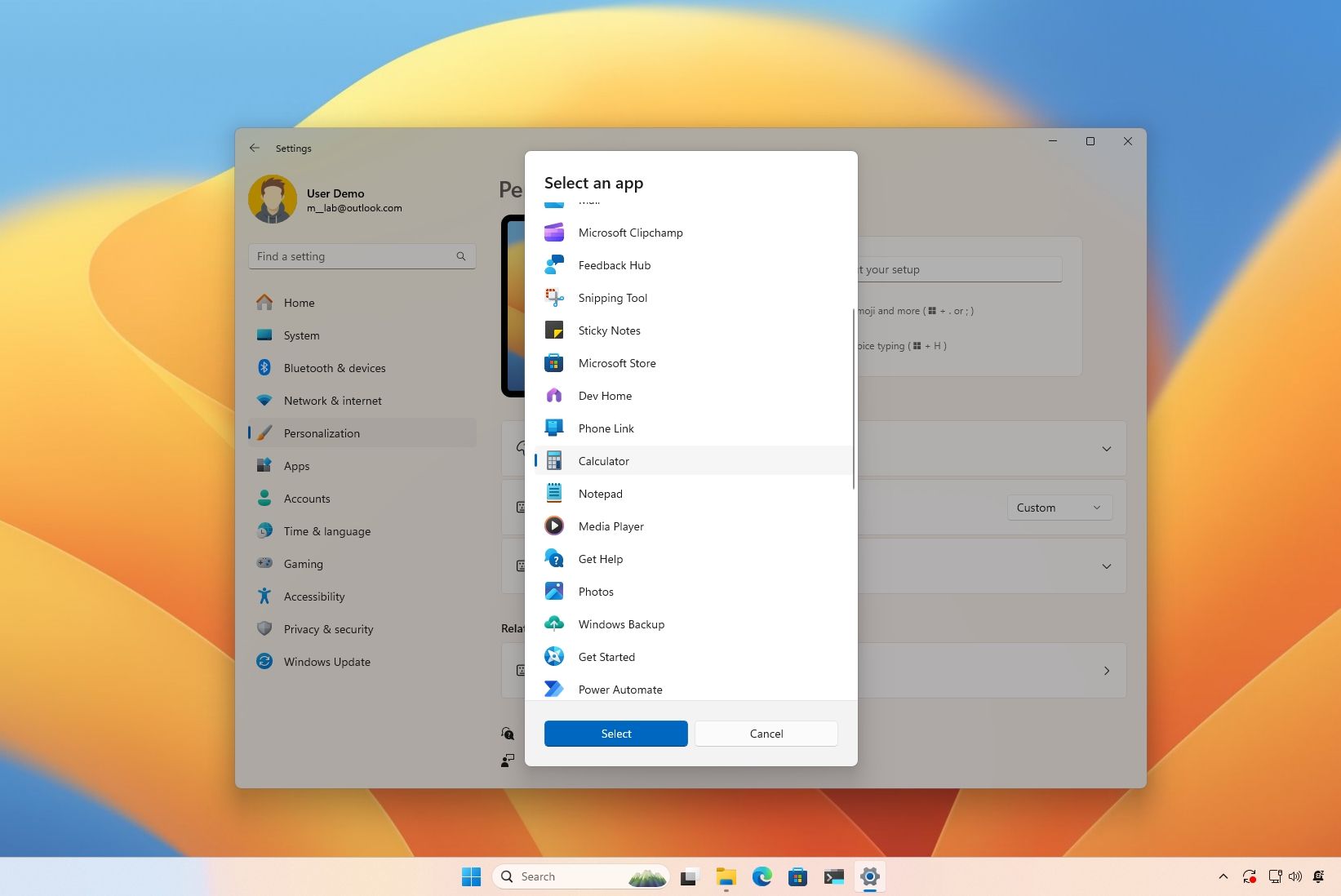The width and height of the screenshot is (1341, 896).
Task: Open the Related settings arrow item
Action: pyautogui.click(x=1106, y=671)
